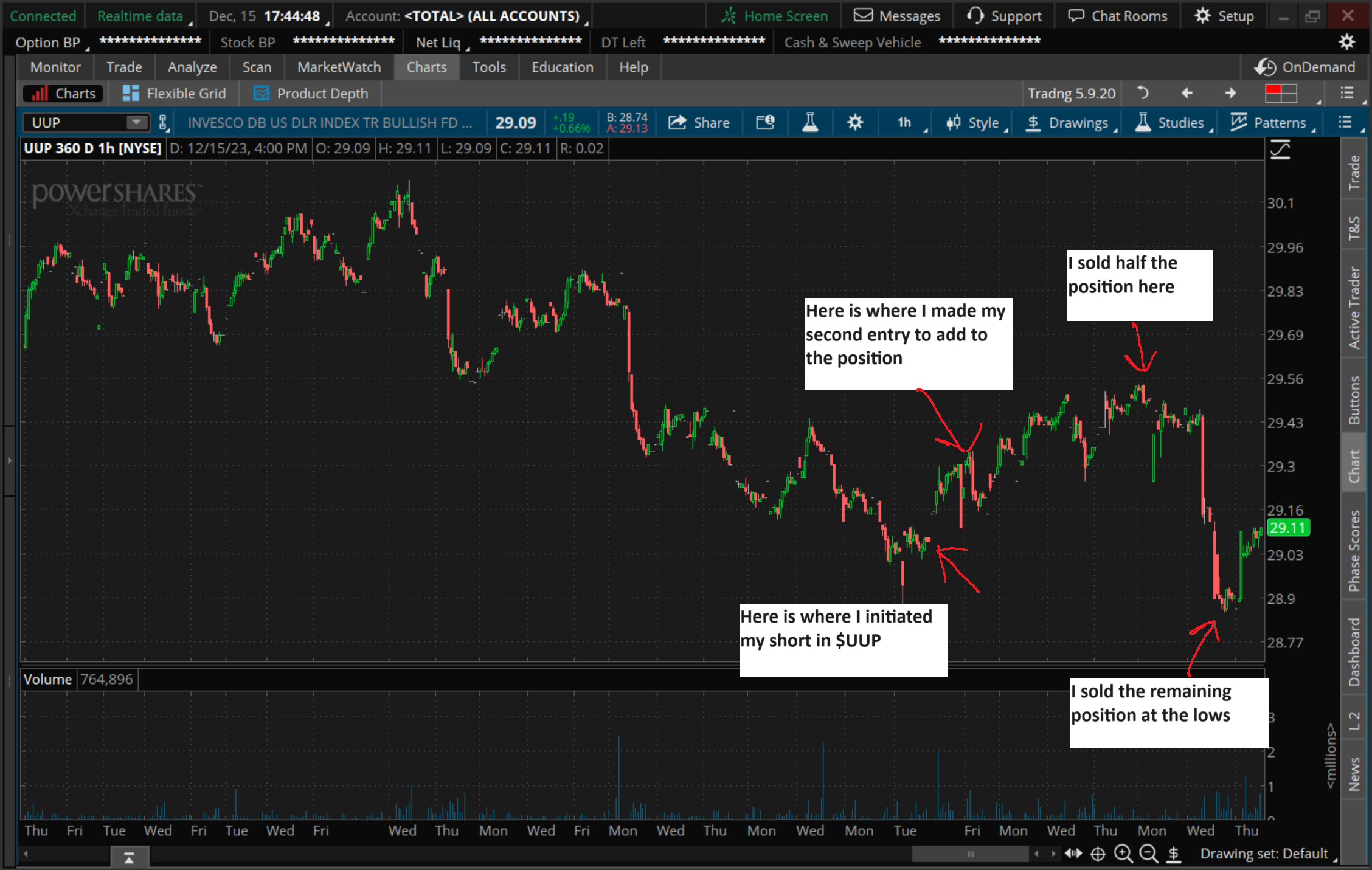Toggle the T&S side panel
1372x870 pixels.
(x=1354, y=228)
